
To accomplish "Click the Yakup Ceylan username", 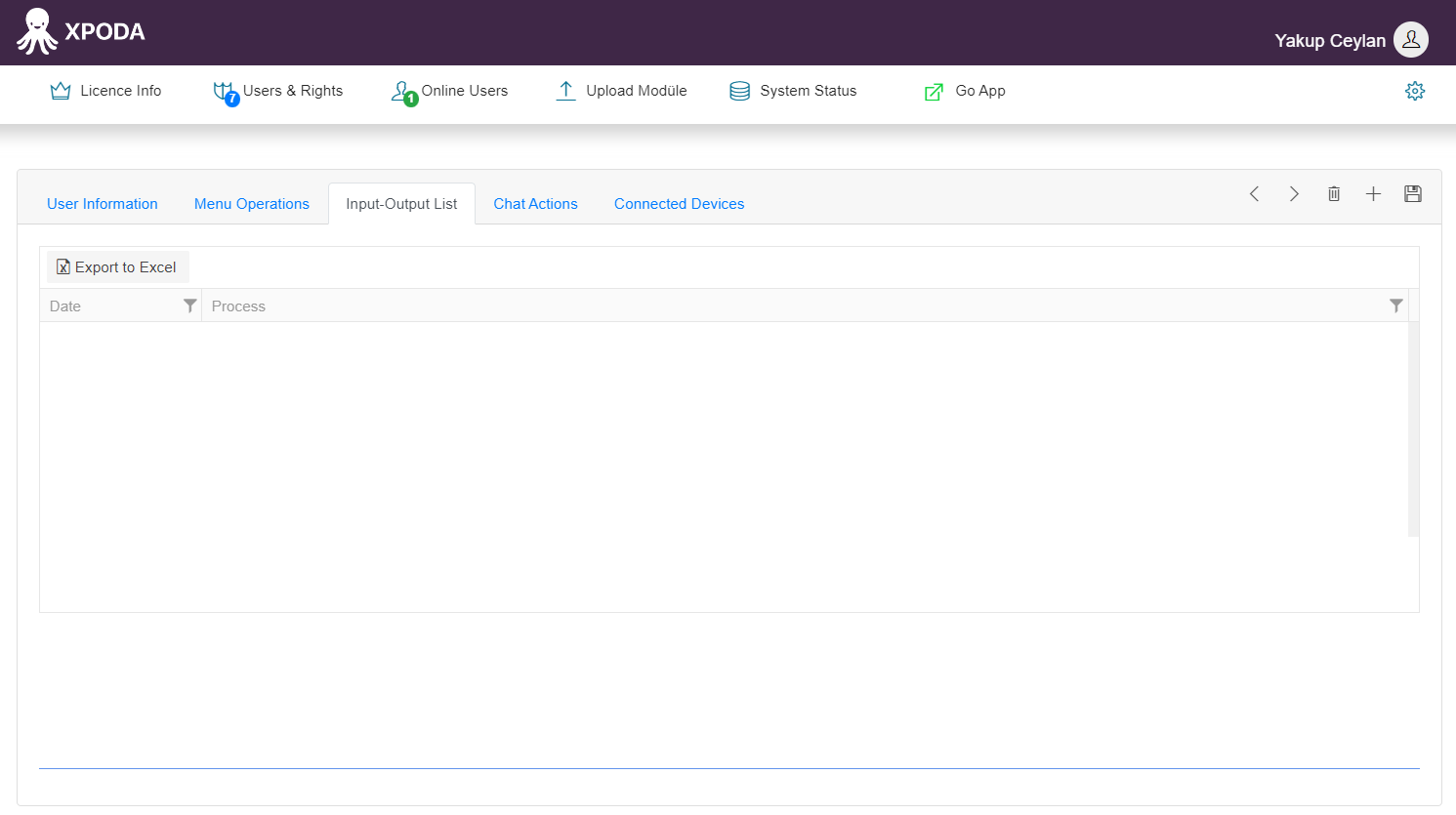I will (x=1330, y=41).
